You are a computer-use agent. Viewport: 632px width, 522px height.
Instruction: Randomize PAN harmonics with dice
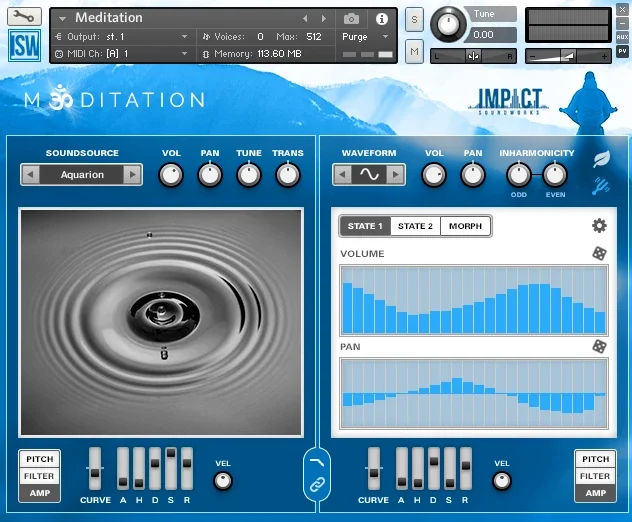[x=599, y=346]
